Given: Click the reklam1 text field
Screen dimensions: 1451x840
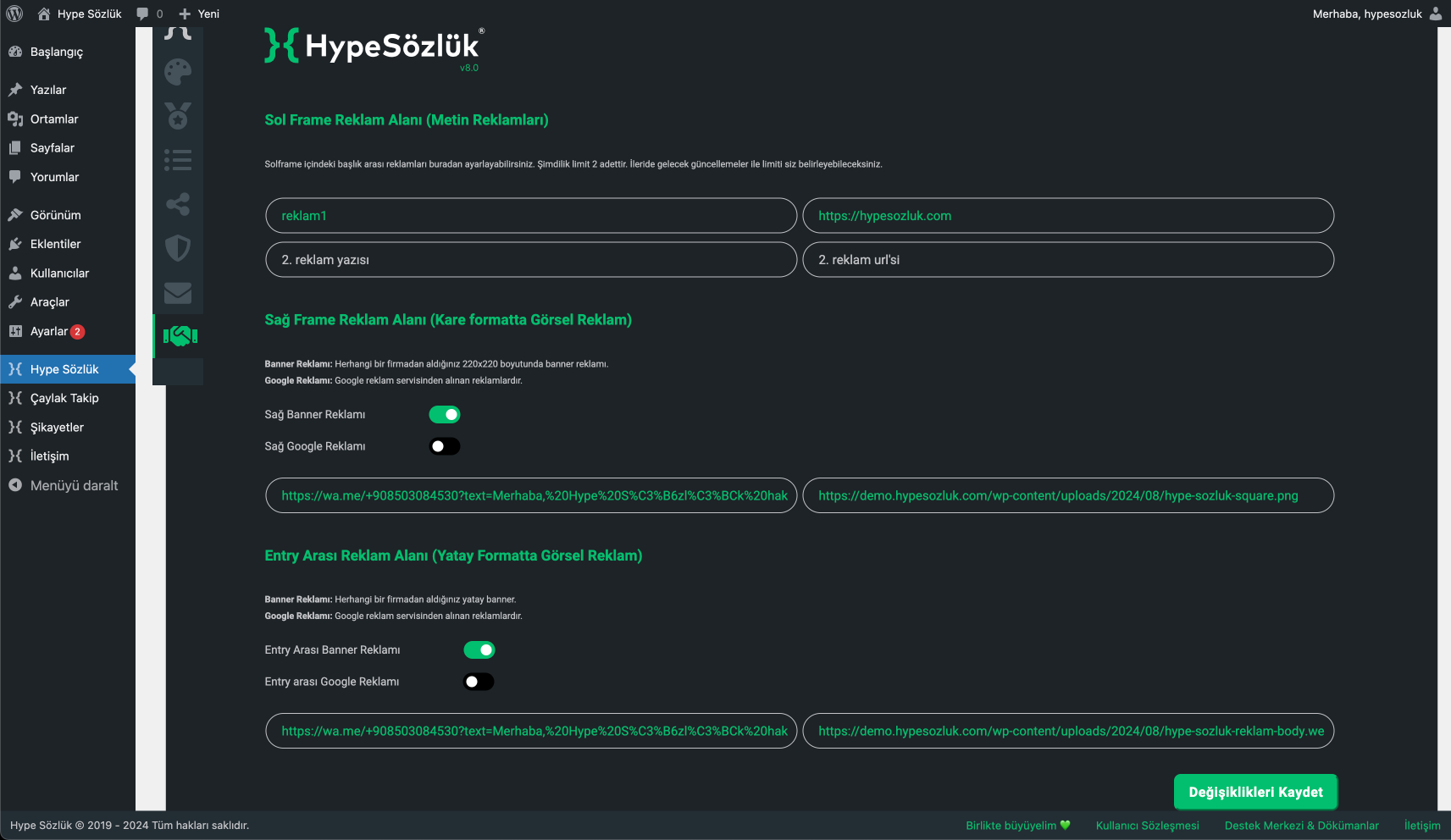Looking at the screenshot, I should (x=531, y=216).
